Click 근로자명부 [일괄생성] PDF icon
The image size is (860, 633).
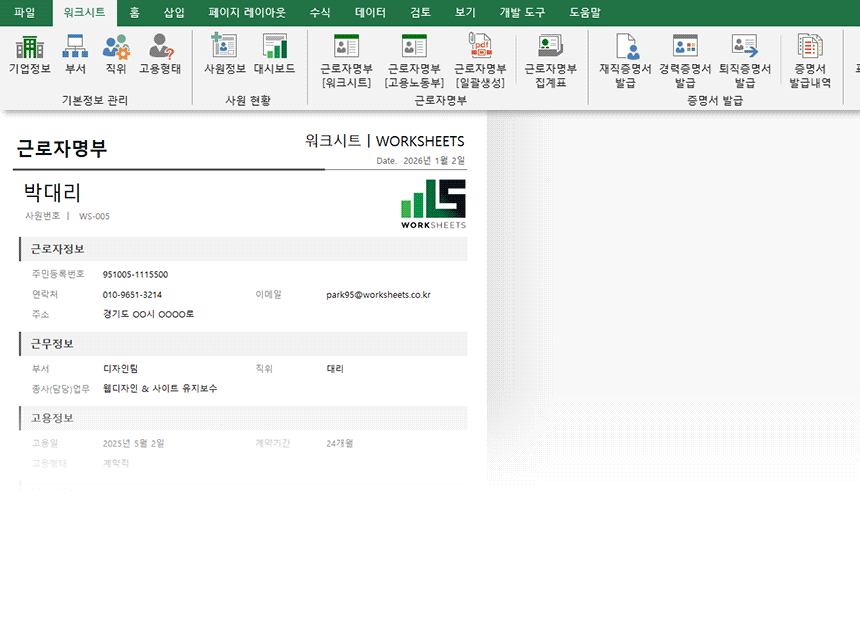[x=480, y=59]
